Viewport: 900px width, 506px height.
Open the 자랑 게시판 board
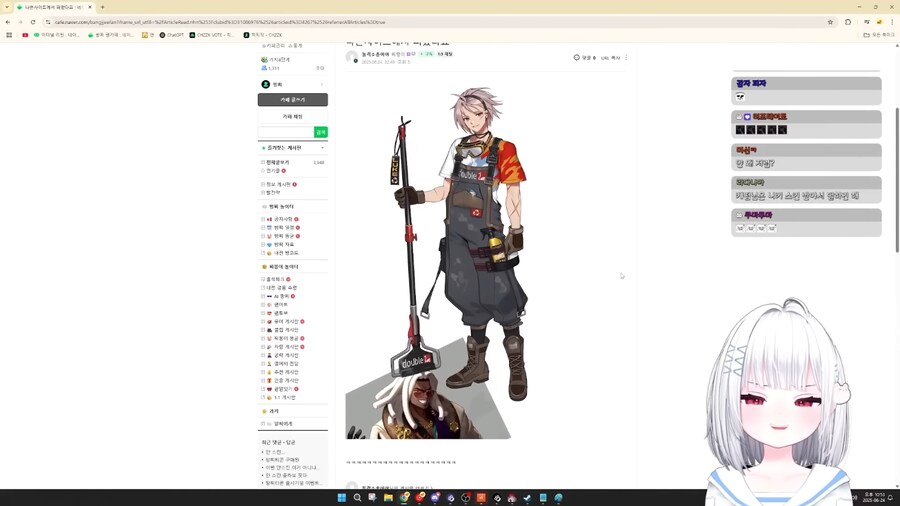coord(285,347)
